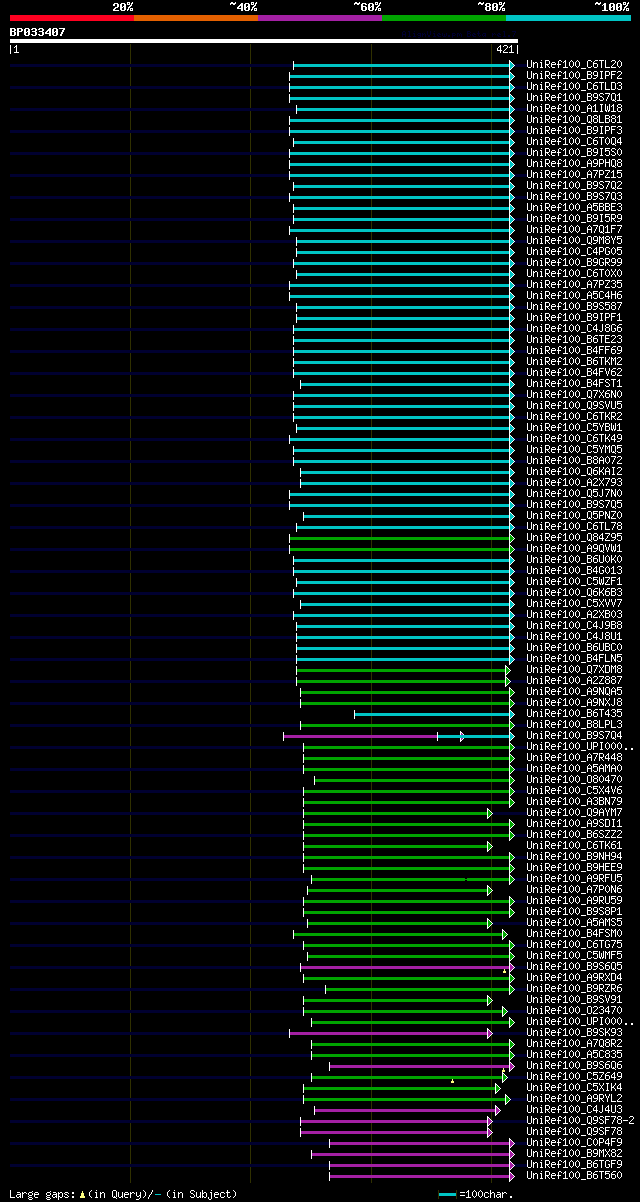Select hit label UniRef100_B4G013
The image size is (640, 1202).
pyautogui.click(x=574, y=570)
